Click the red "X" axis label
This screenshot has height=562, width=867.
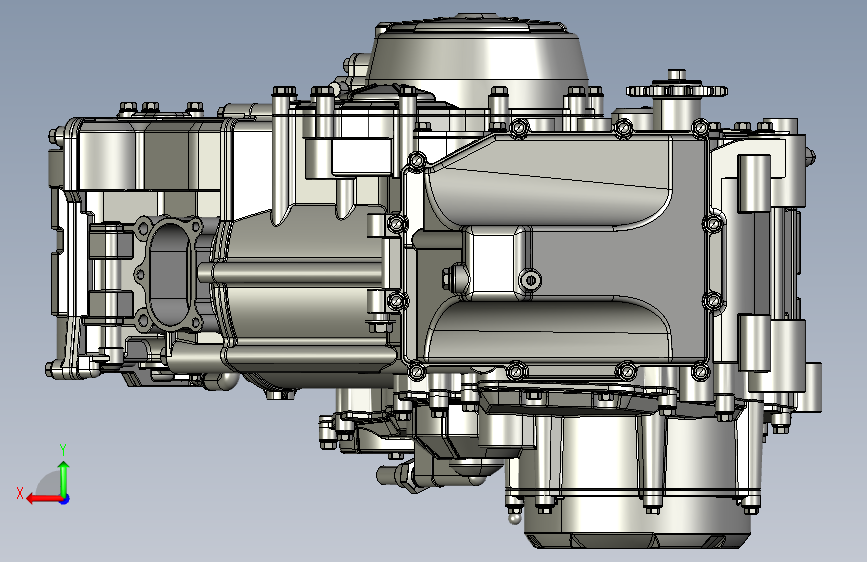coord(20,493)
